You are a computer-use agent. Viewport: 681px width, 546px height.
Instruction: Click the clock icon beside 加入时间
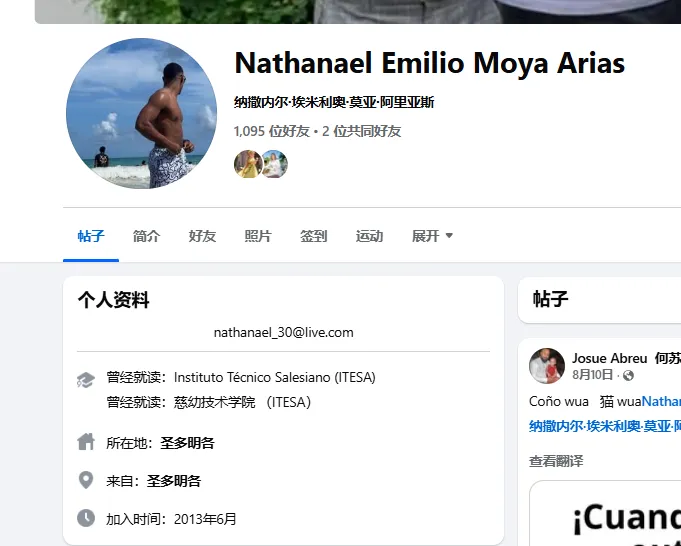point(86,518)
